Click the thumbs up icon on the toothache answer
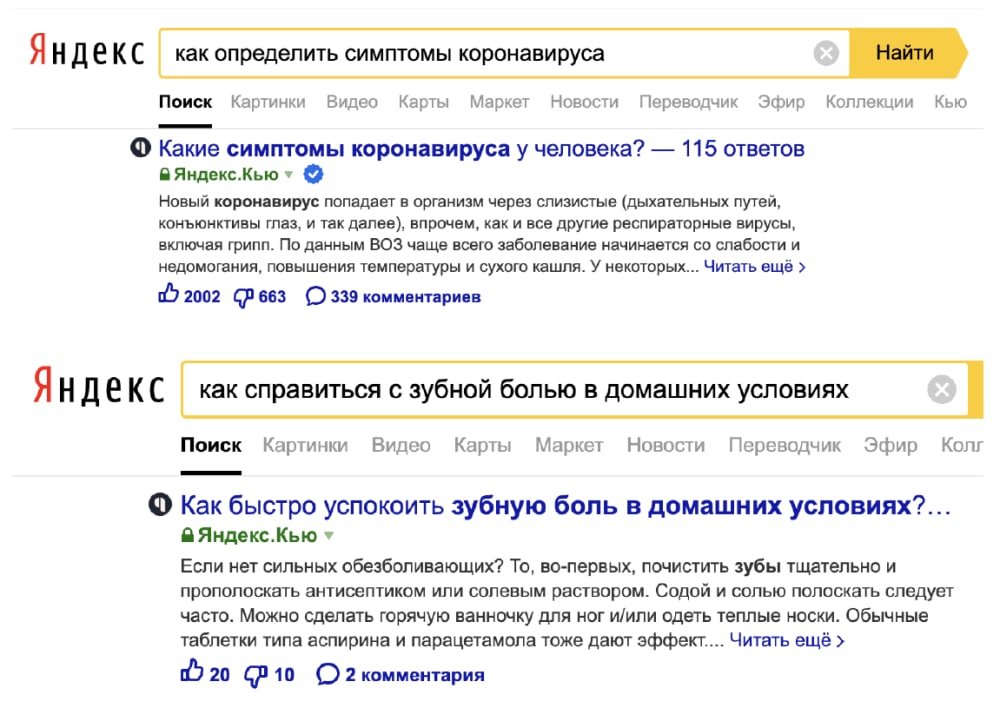The width and height of the screenshot is (1000, 708). 191,673
